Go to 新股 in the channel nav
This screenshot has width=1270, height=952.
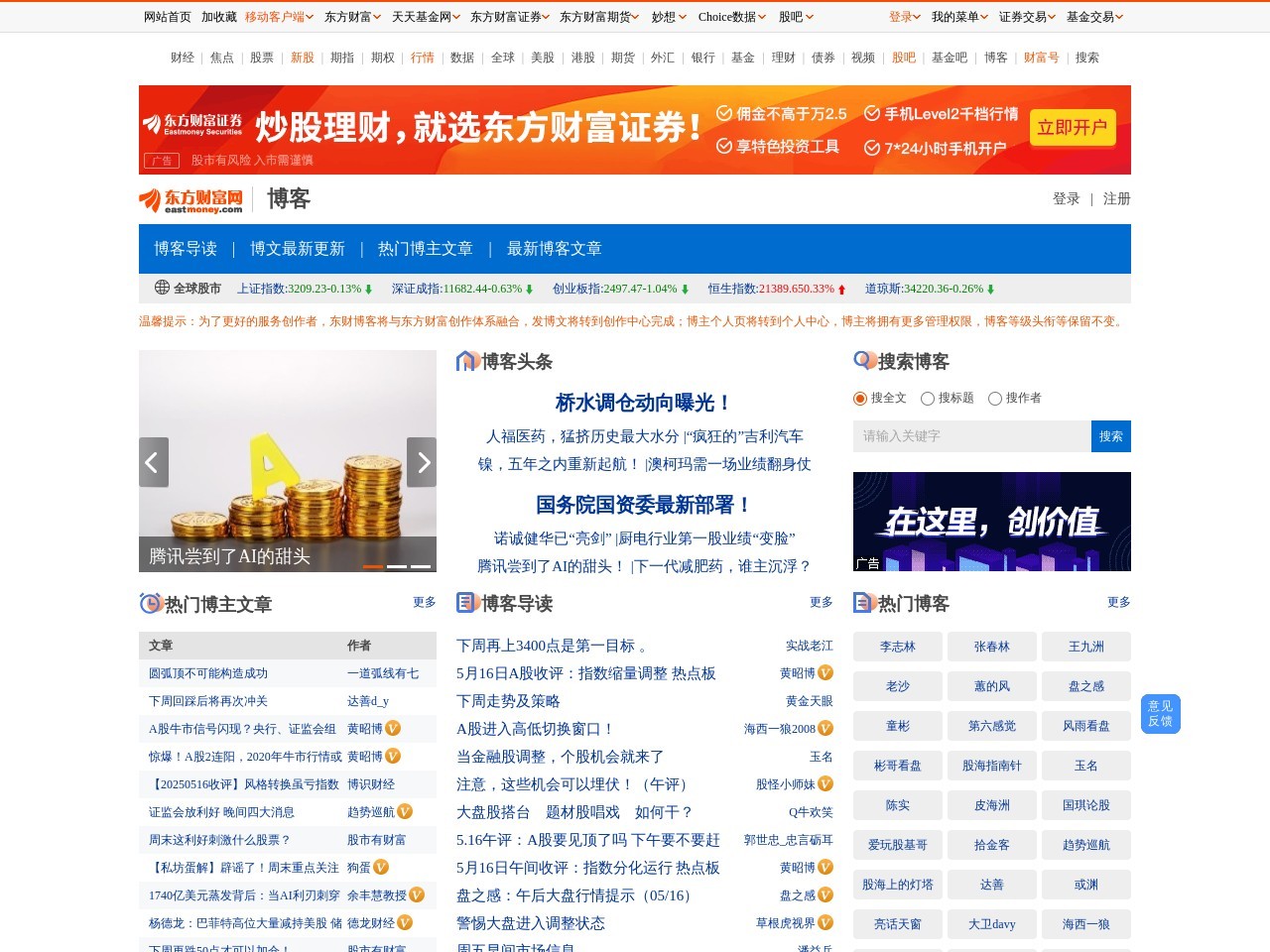point(303,58)
